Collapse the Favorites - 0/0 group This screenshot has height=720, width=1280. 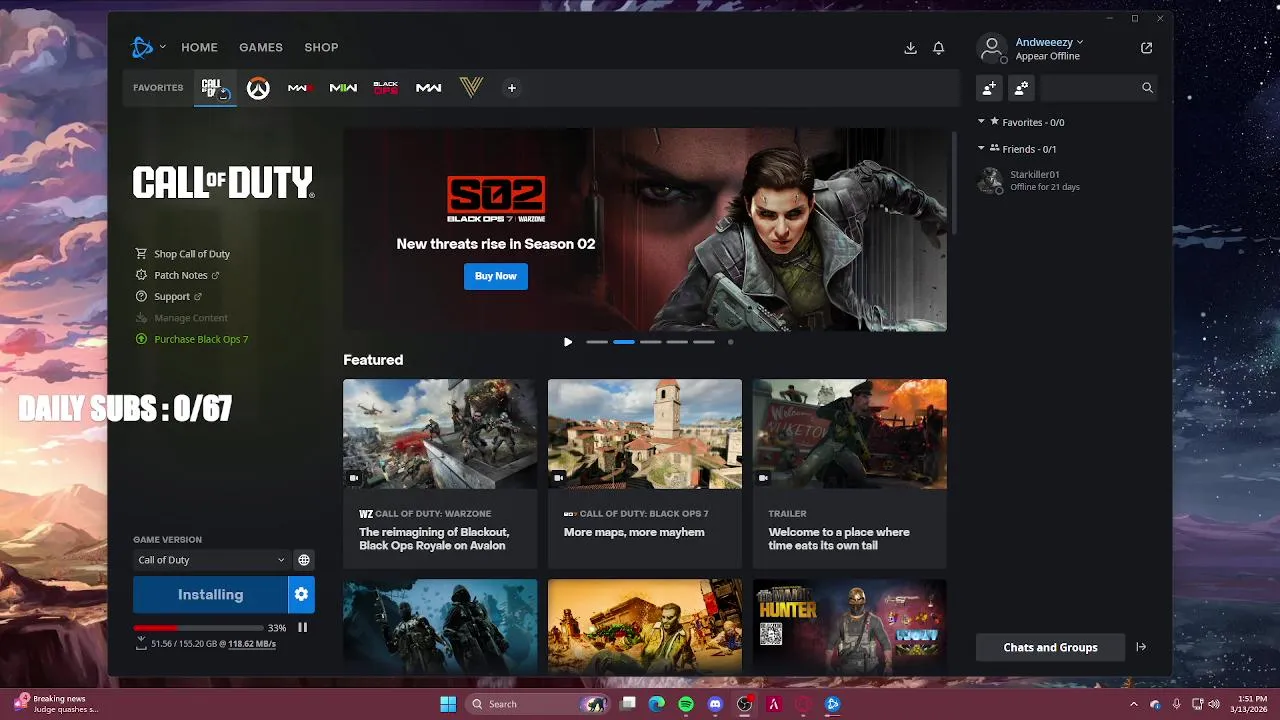[981, 122]
